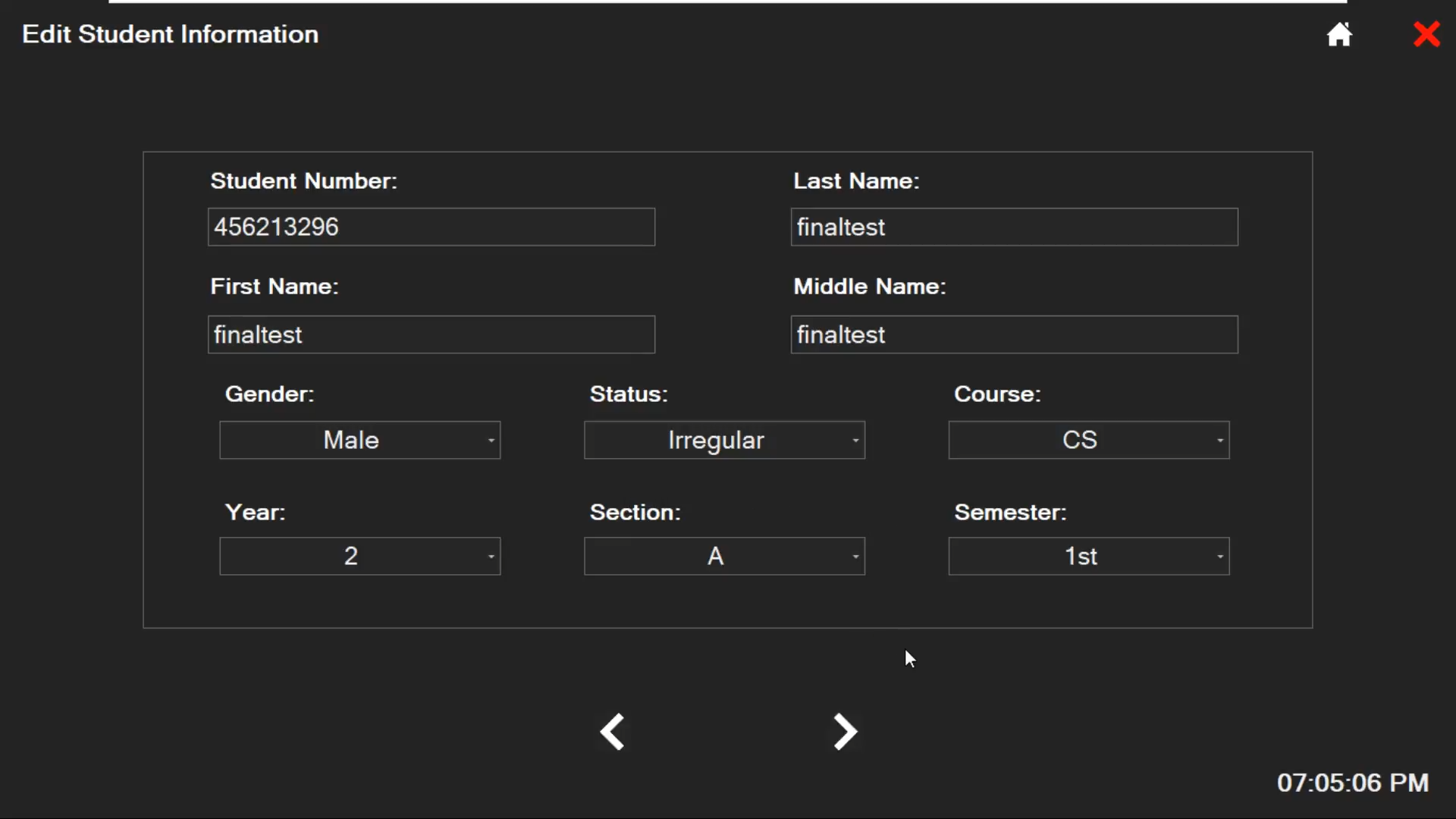This screenshot has width=1456, height=819.
Task: Click the First Name input field
Action: [431, 334]
